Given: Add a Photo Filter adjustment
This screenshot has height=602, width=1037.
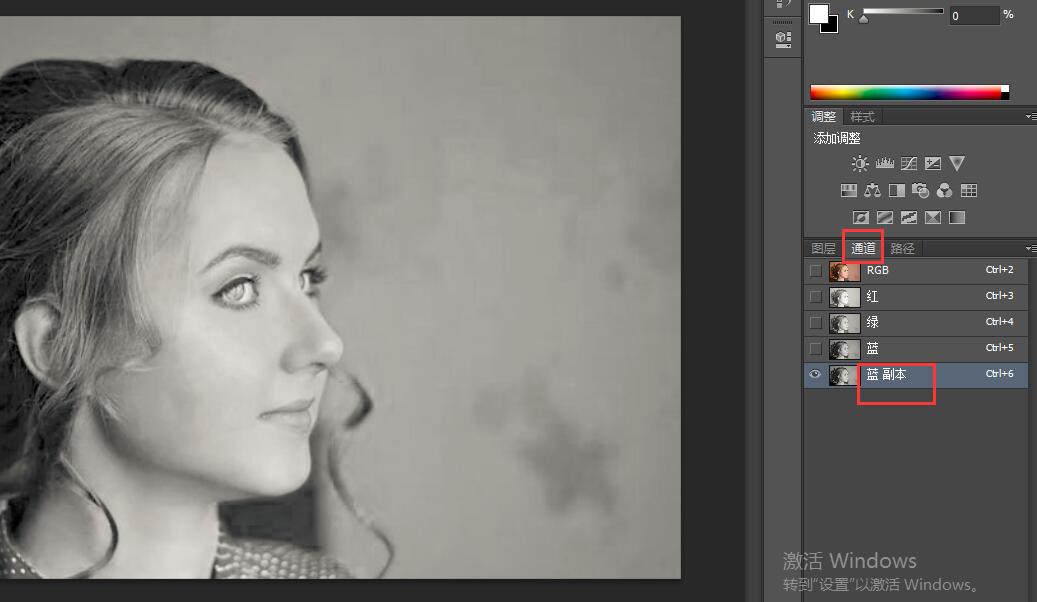Looking at the screenshot, I should click(x=920, y=191).
